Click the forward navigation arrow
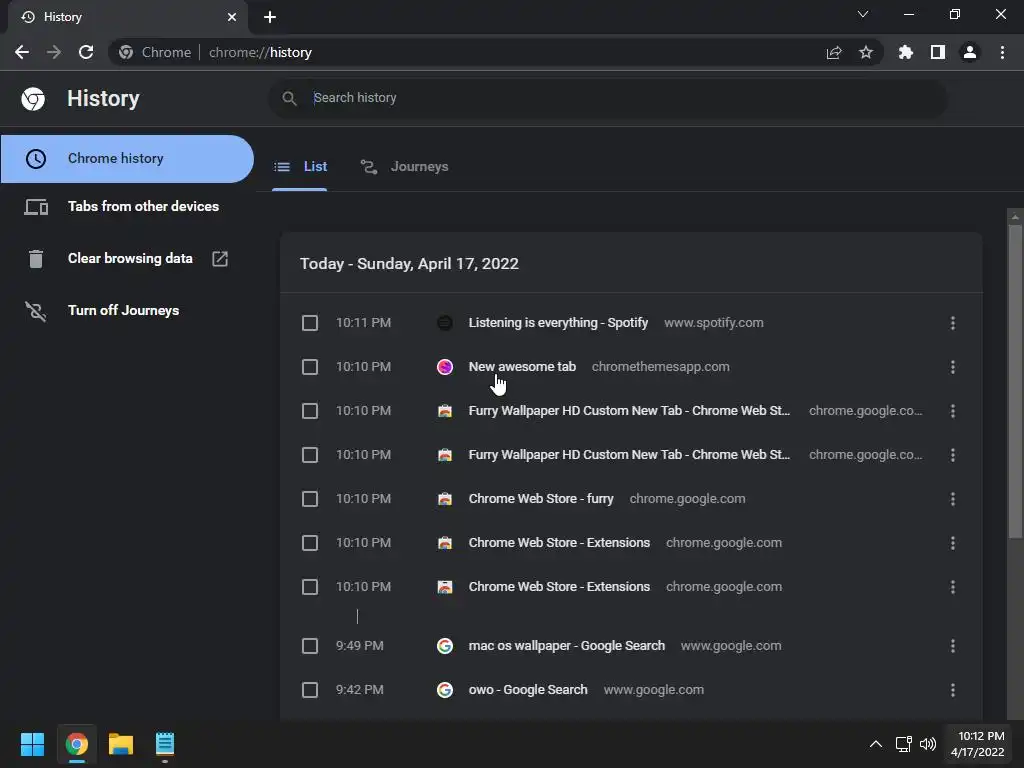1024x768 pixels. coord(54,52)
